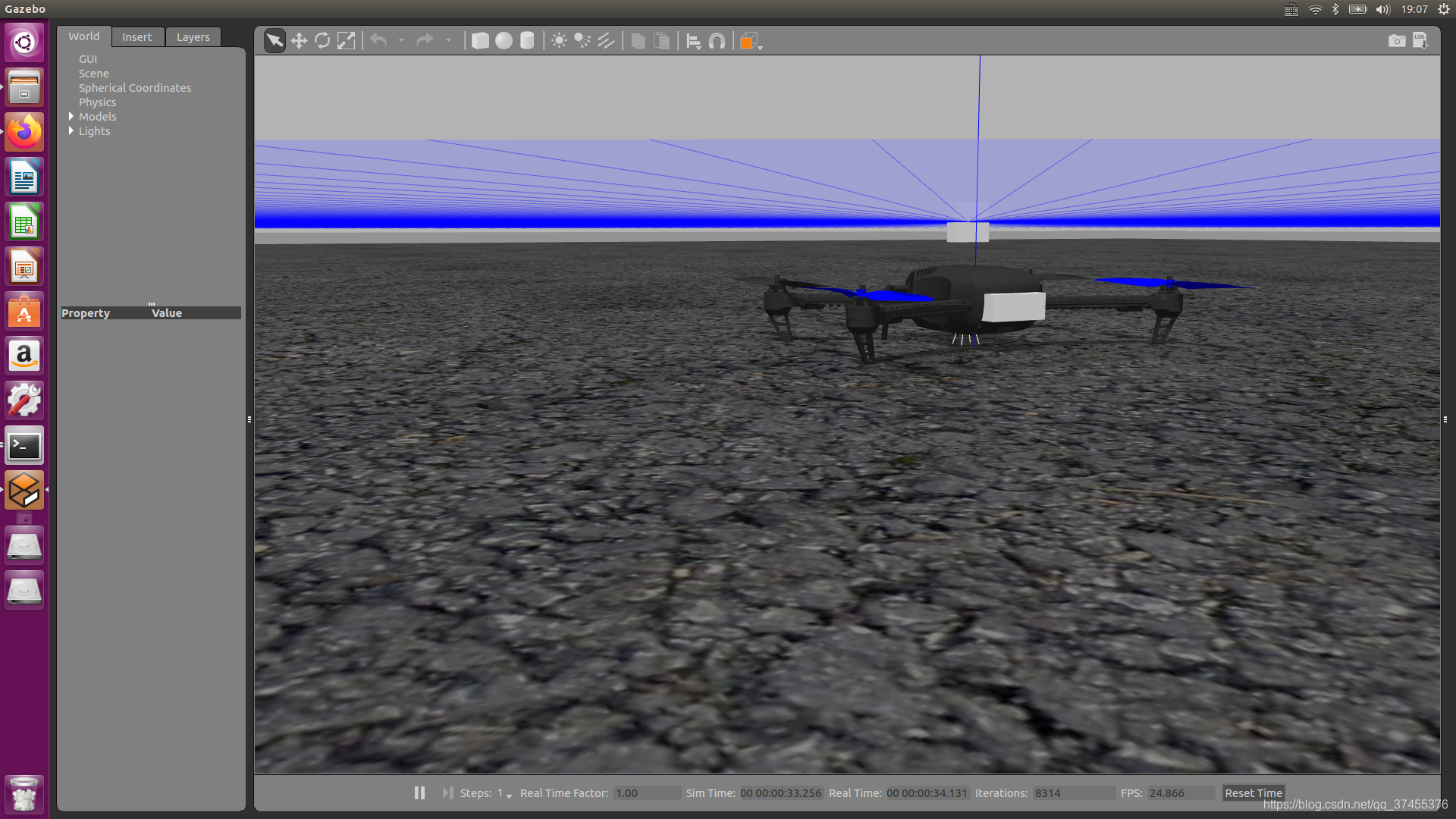Viewport: 1456px width, 819px height.
Task: Select Physics in the world tree
Action: tap(98, 102)
